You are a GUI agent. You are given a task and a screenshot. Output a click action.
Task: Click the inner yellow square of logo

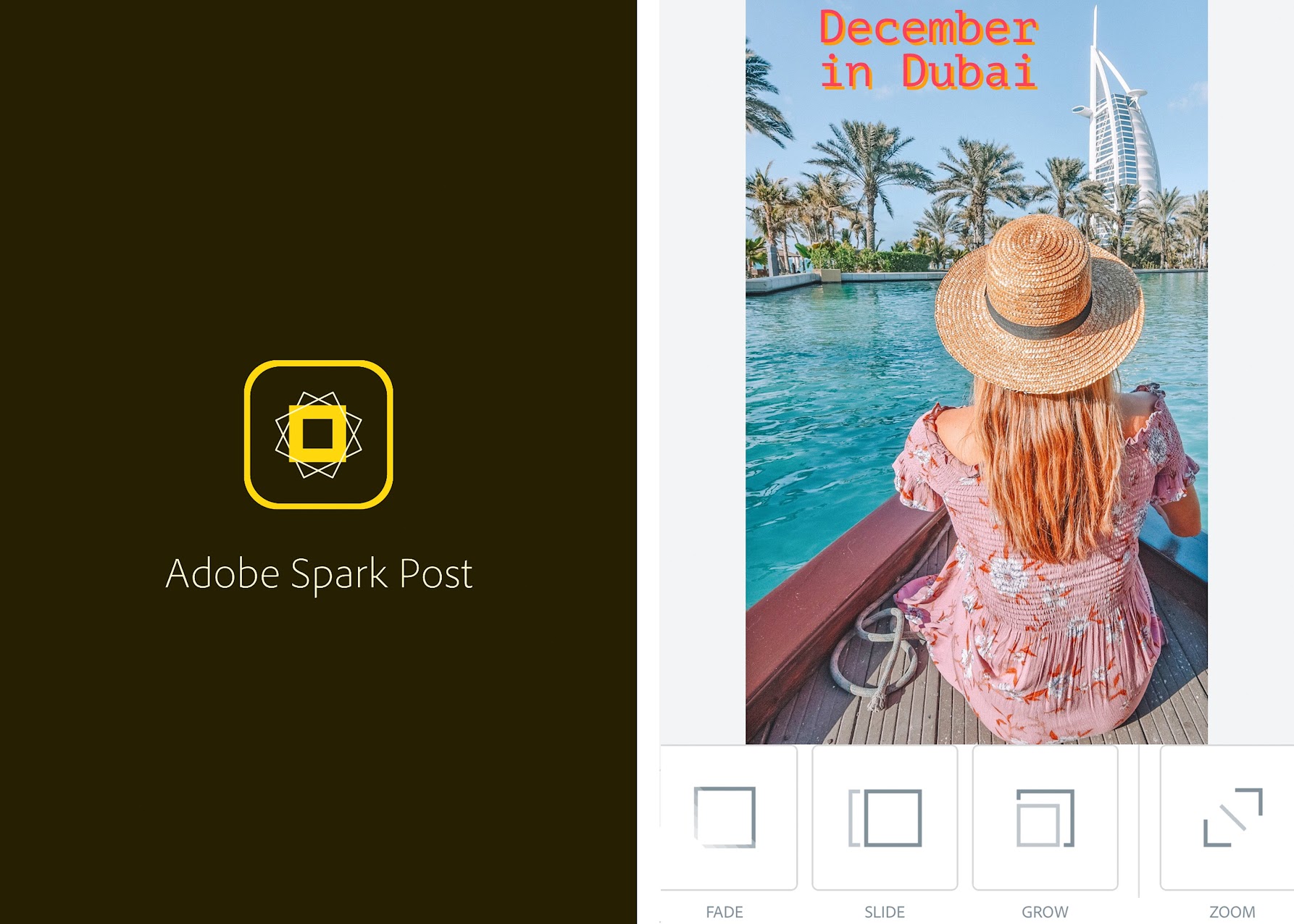pyautogui.click(x=318, y=434)
